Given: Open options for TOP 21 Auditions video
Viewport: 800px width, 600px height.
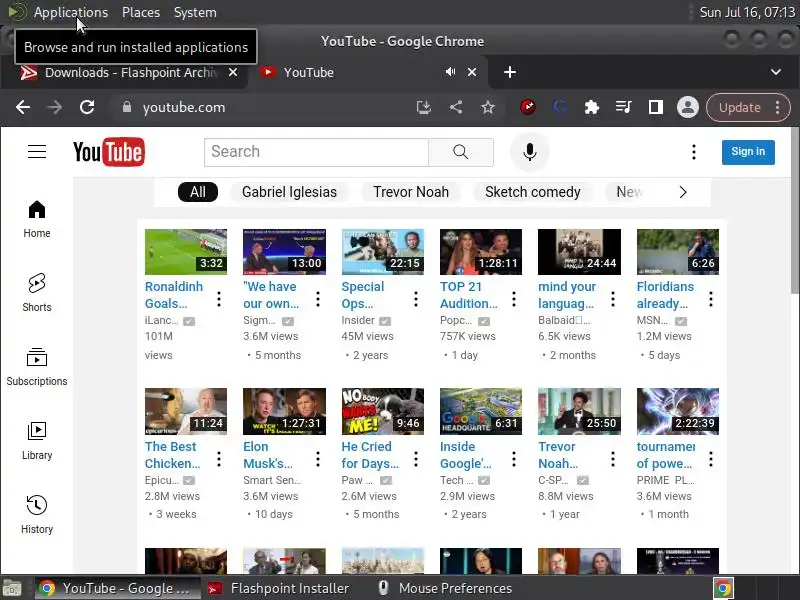Looking at the screenshot, I should tap(514, 299).
